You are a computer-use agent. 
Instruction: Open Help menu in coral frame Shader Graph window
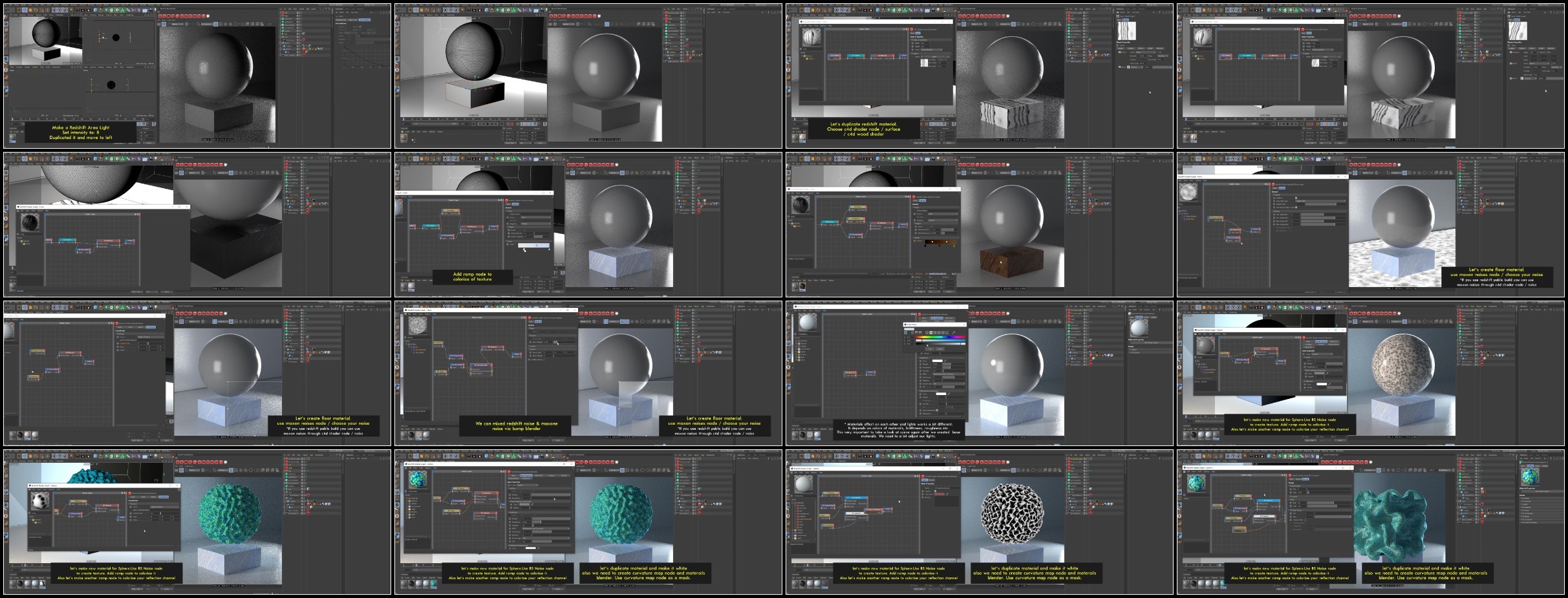click(1213, 471)
